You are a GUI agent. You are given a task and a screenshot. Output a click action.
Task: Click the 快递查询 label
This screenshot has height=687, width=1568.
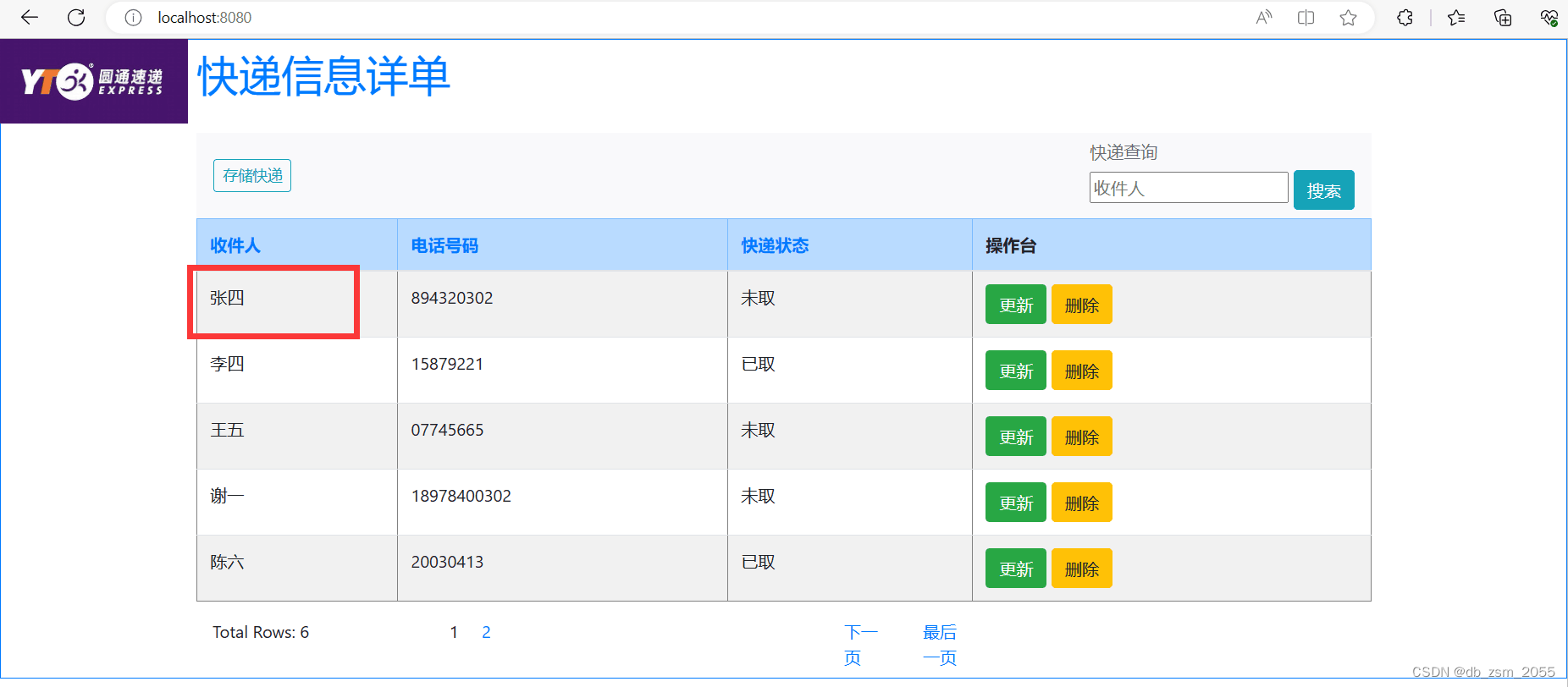(1124, 152)
